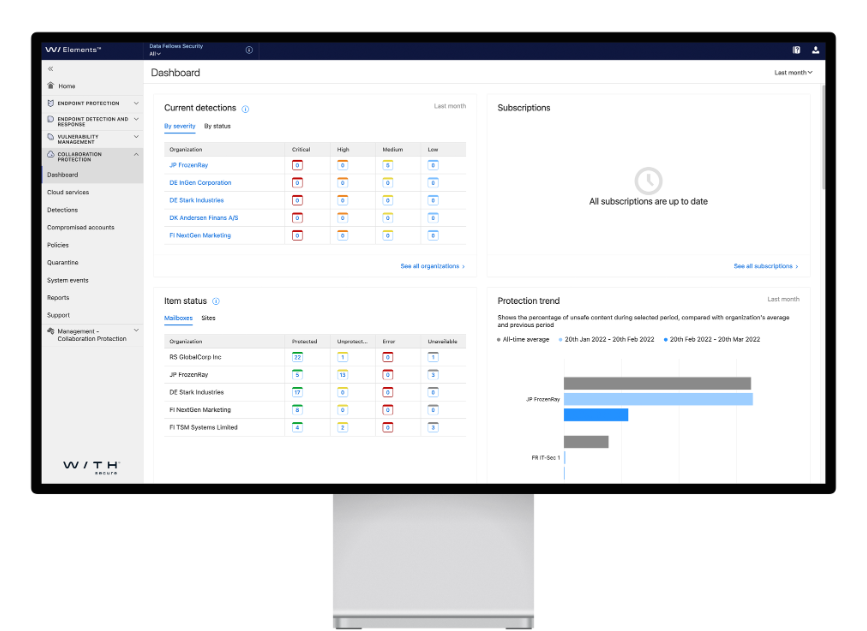The image size is (867, 631).
Task: Click the Home icon in sidebar
Action: 51,86
